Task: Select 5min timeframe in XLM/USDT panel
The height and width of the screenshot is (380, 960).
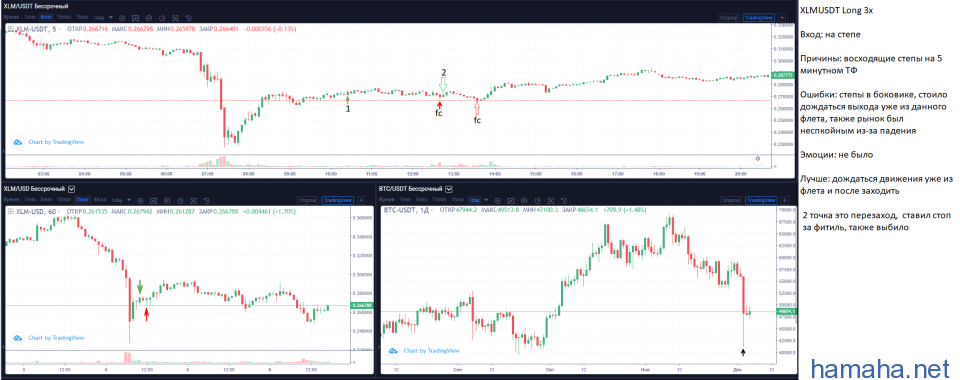Action: pyautogui.click(x=46, y=17)
